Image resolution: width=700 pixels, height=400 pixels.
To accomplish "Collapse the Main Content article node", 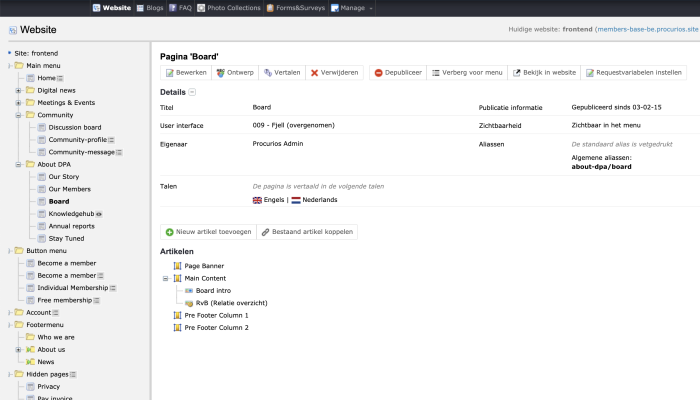I will click(x=166, y=278).
